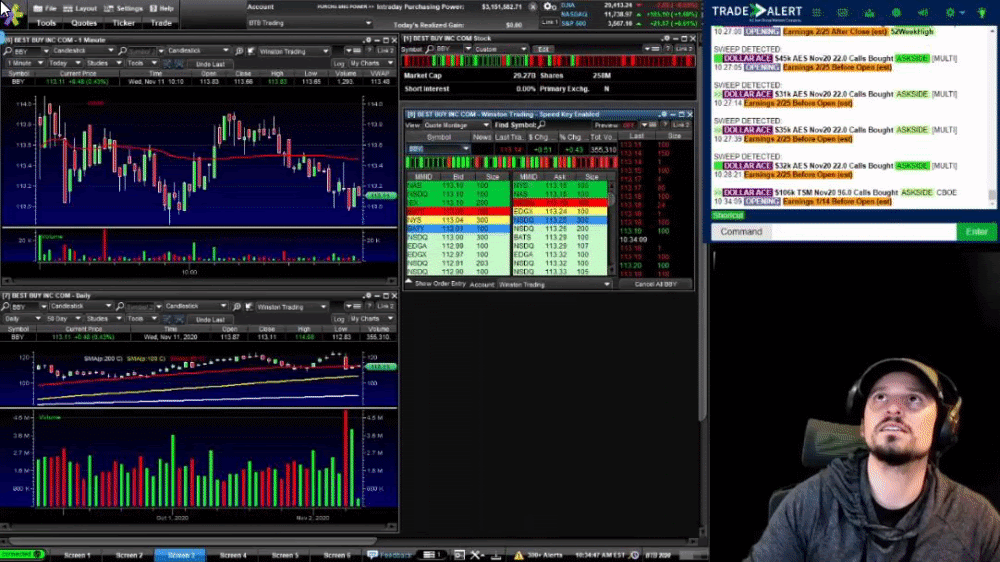Click symbol search icon in Stock window
1000x562 pixels.
(430, 49)
